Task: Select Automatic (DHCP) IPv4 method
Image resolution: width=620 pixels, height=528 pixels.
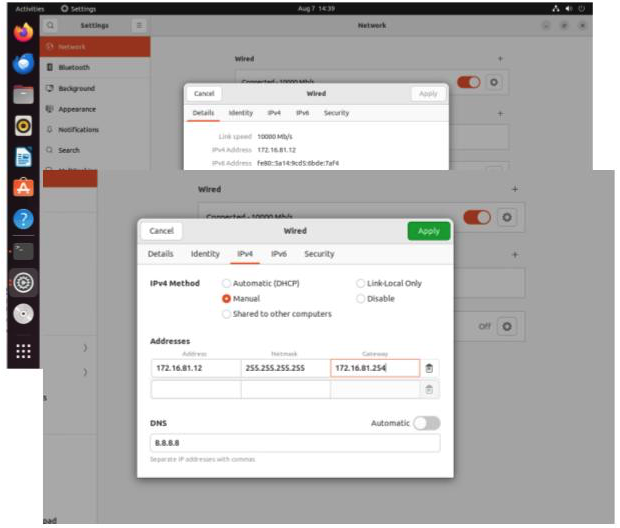Action: [x=227, y=283]
